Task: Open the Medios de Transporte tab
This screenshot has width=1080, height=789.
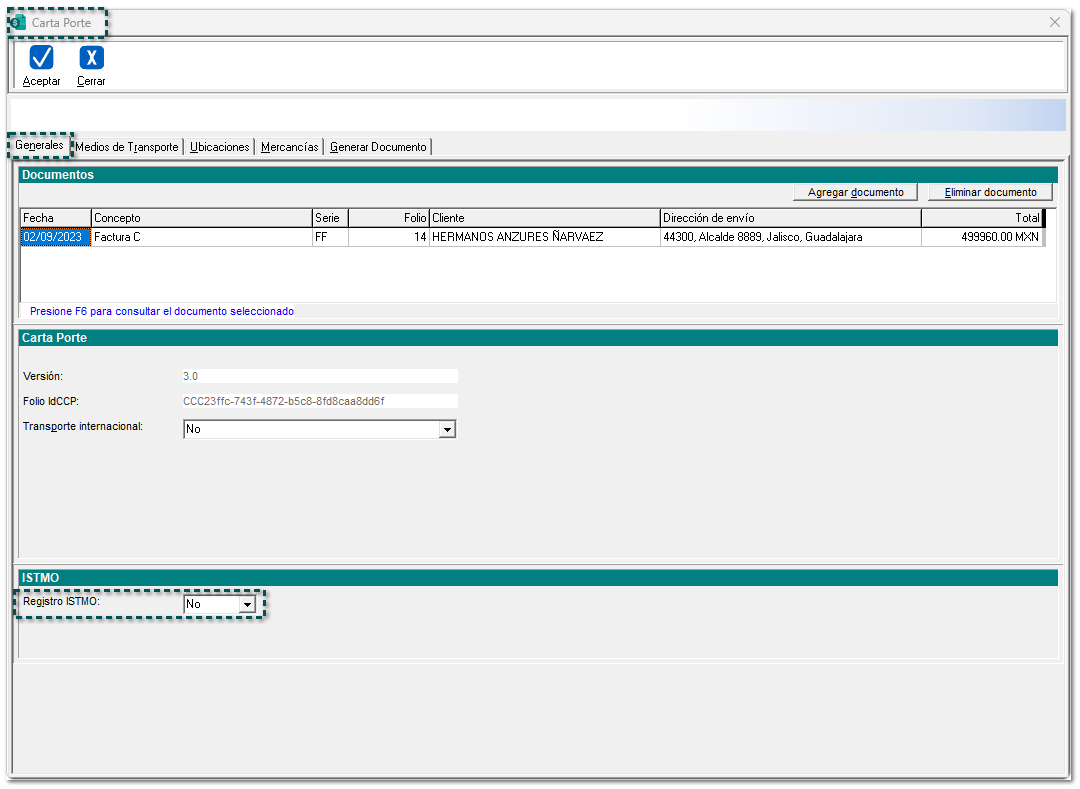Action: coord(127,147)
